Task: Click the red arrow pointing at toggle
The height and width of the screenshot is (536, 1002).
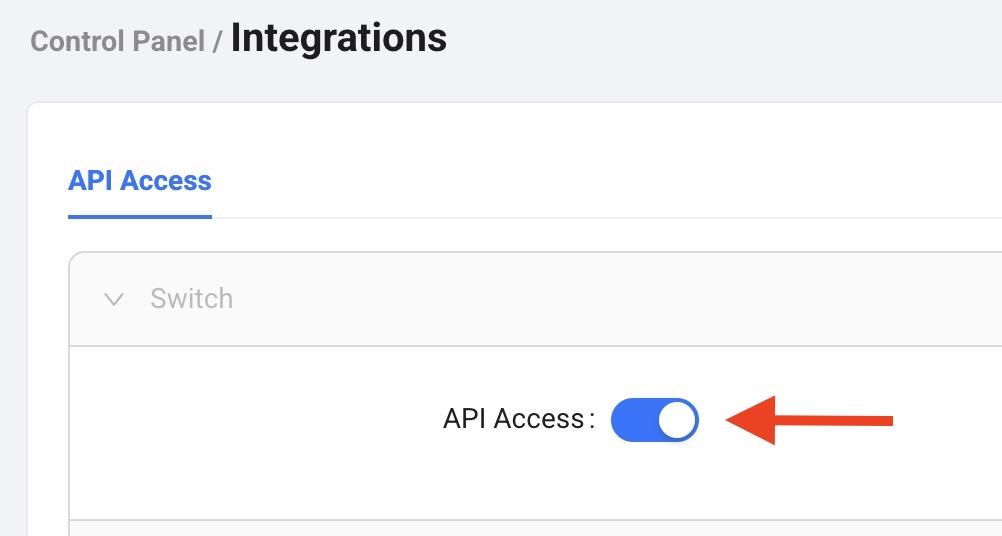Action: 810,420
